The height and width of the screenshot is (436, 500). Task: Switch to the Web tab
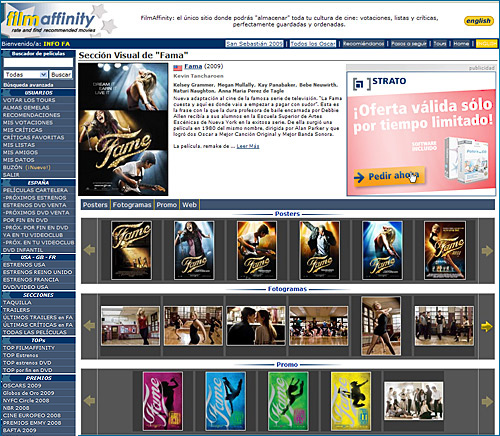189,205
